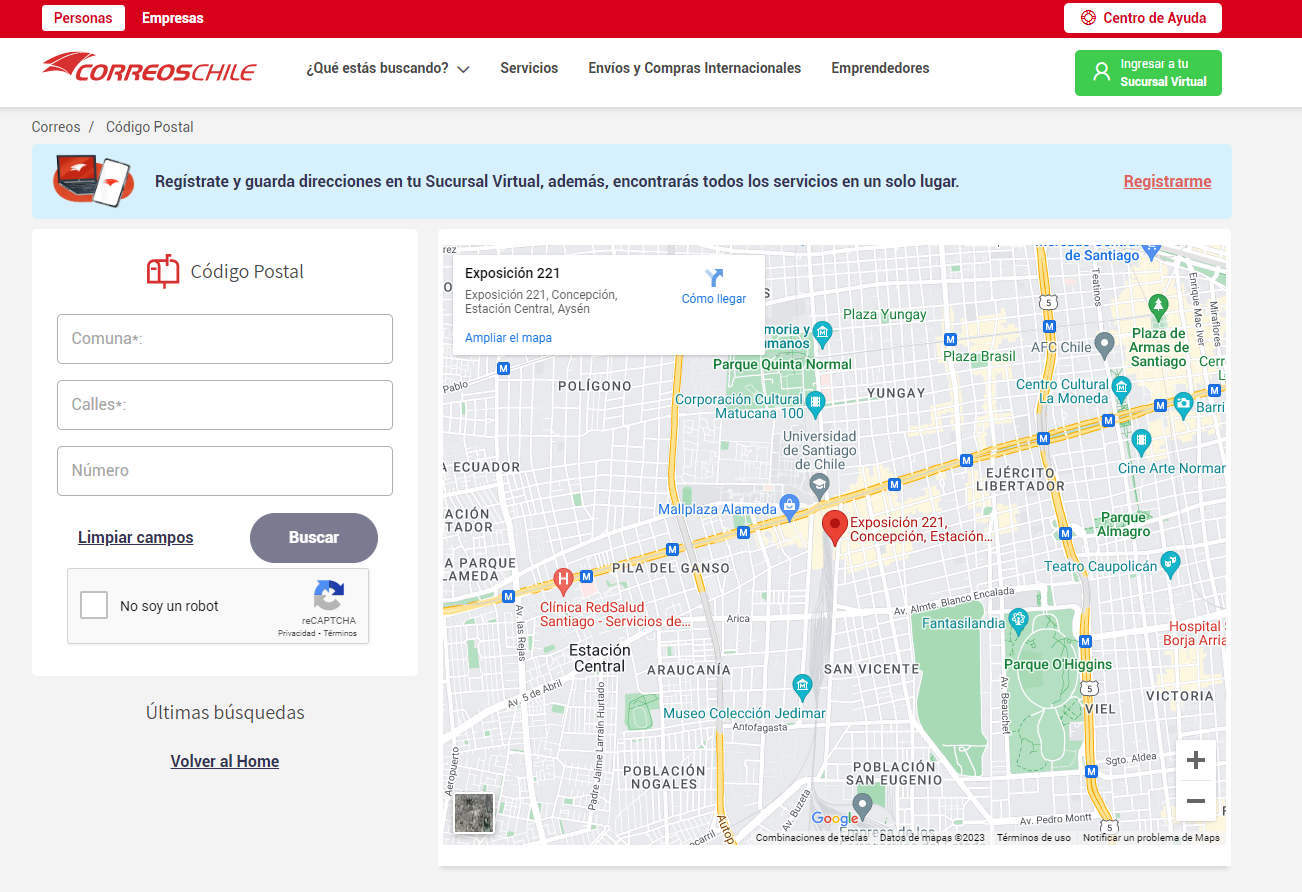Click the Centro de Ayuda lifebuoy icon

(1089, 18)
